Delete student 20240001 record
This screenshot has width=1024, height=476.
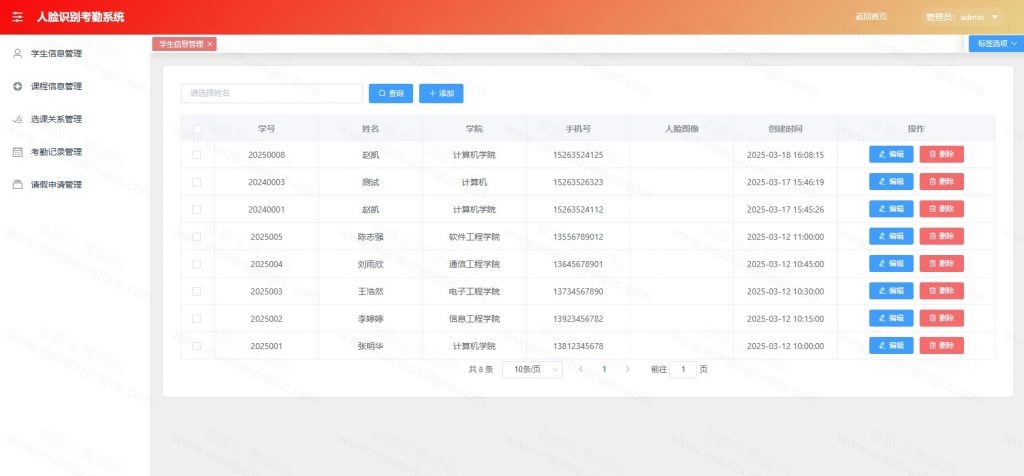click(x=942, y=209)
